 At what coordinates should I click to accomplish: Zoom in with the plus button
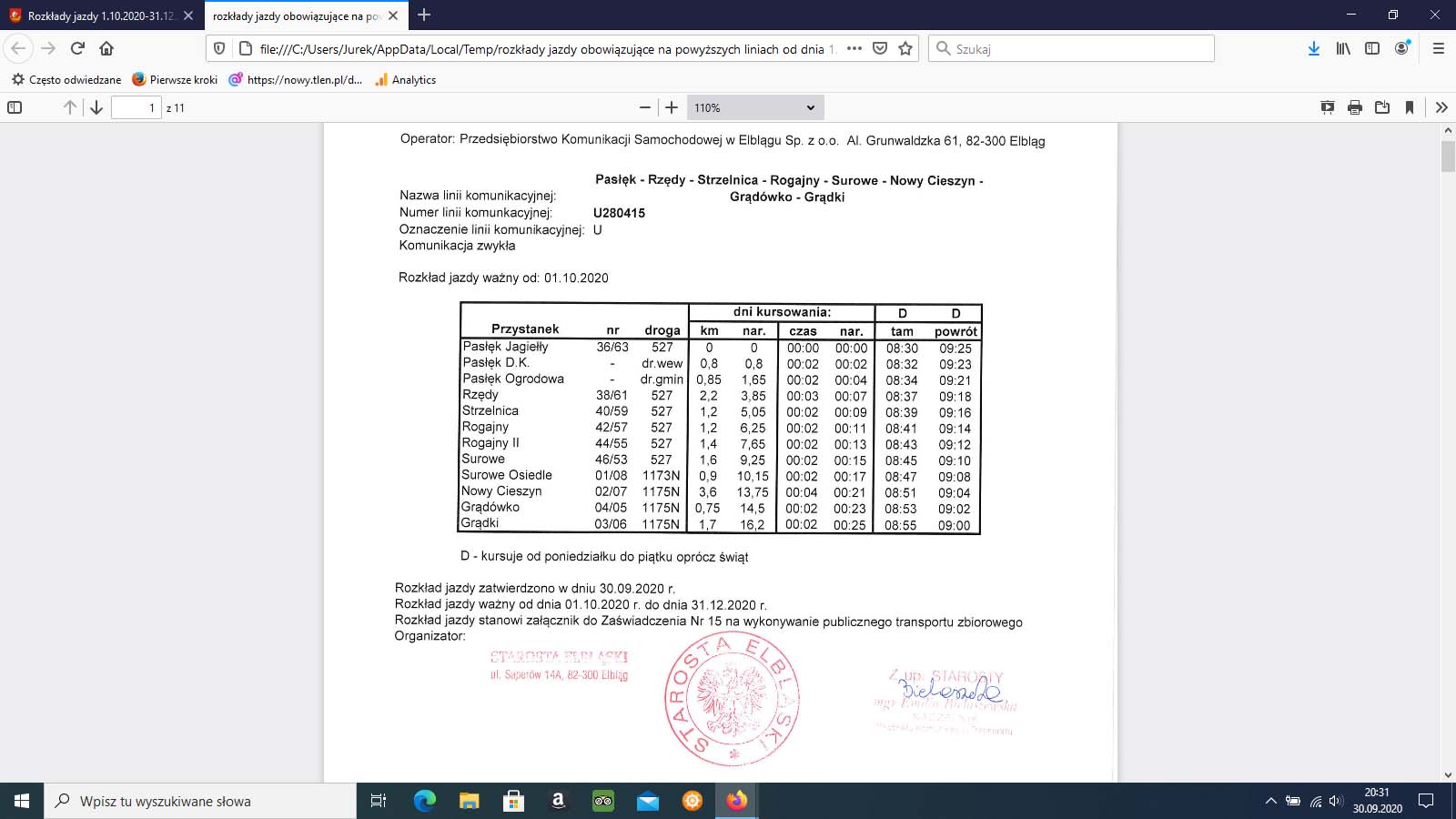pos(672,107)
